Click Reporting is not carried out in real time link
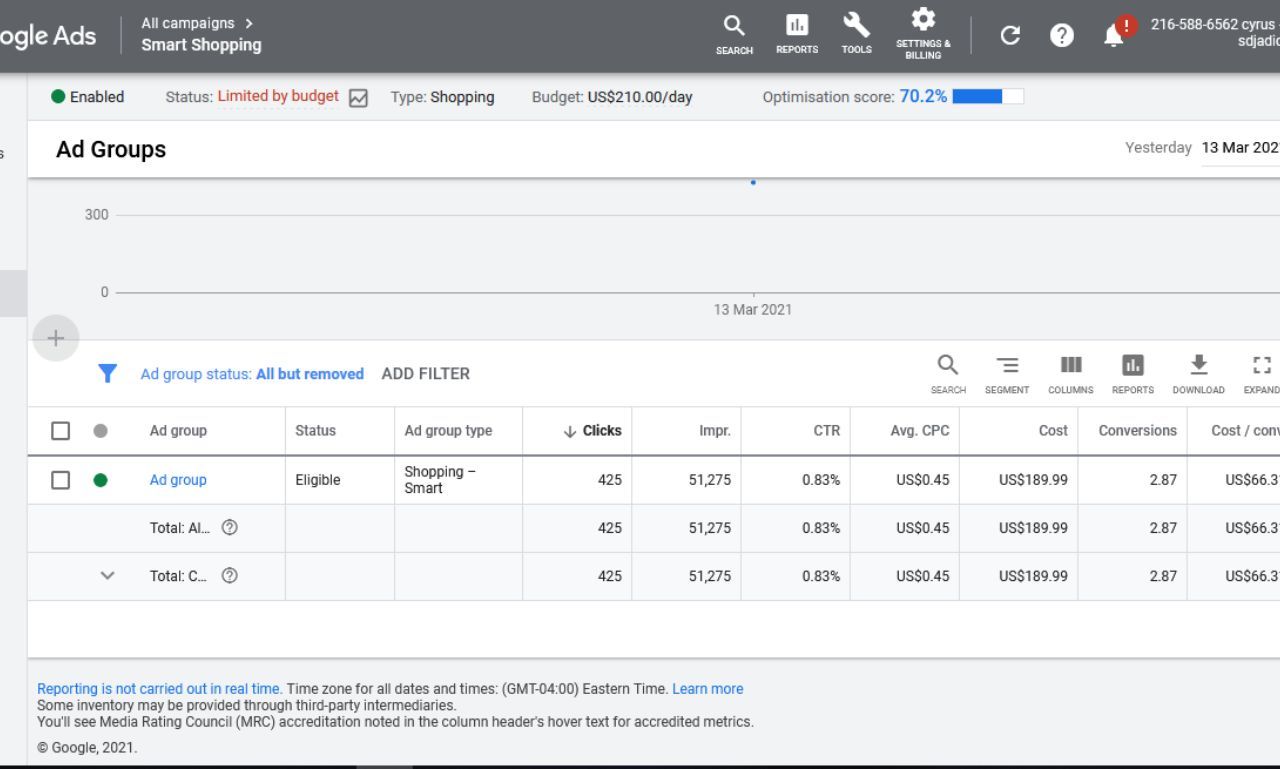Viewport: 1280px width, 769px height. pos(159,689)
